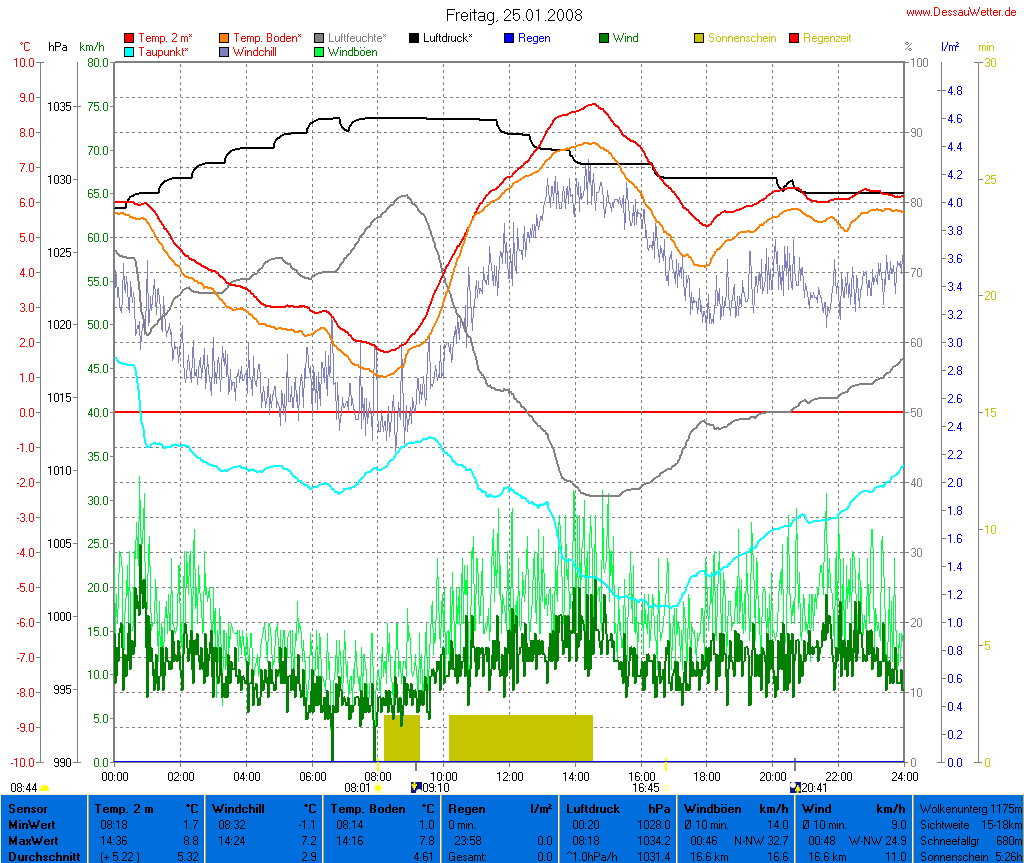Image resolution: width=1024 pixels, height=863 pixels.
Task: Click the blue Regen legend square
Action: tap(509, 38)
